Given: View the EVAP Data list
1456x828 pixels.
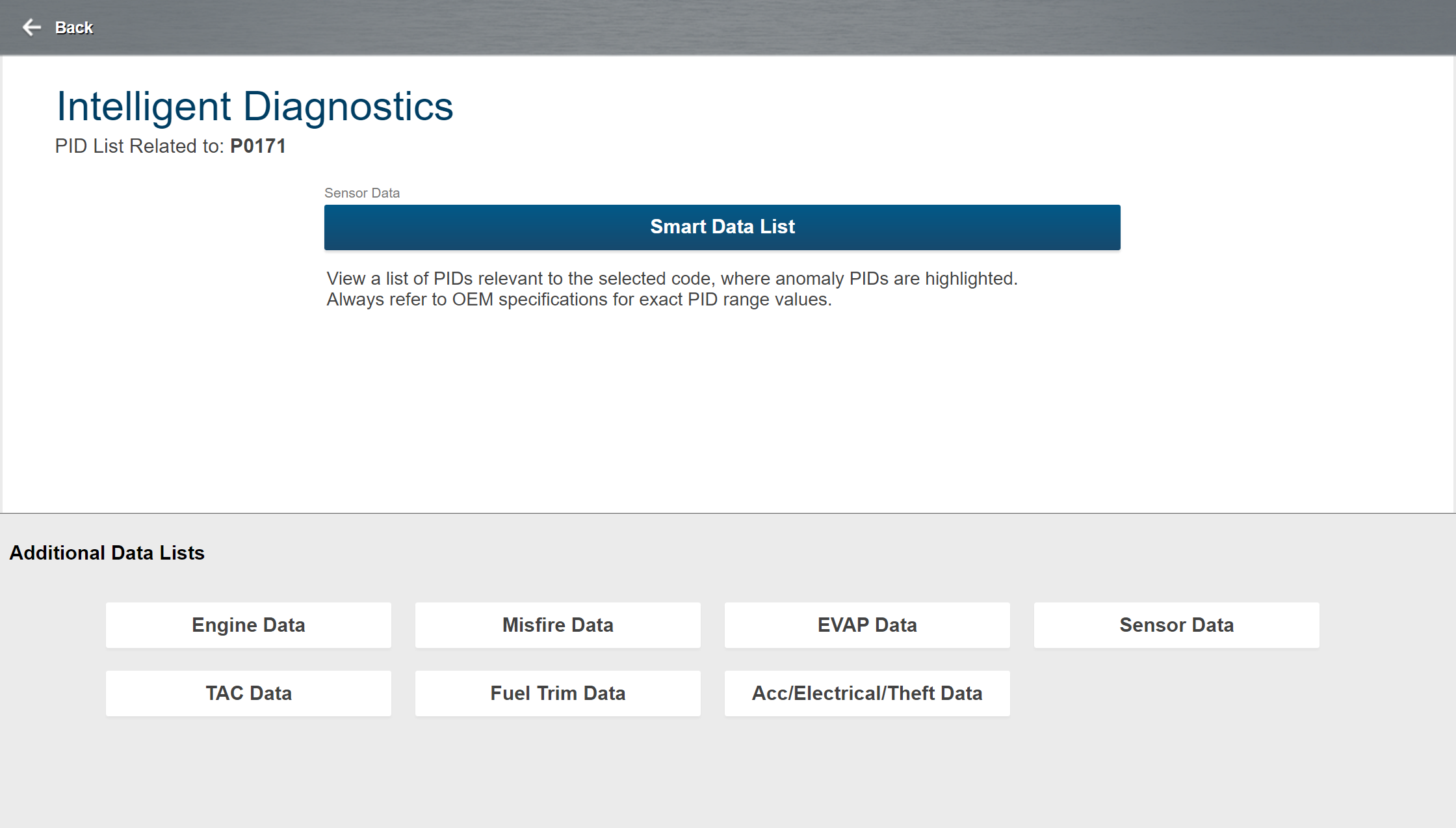Looking at the screenshot, I should tap(867, 625).
